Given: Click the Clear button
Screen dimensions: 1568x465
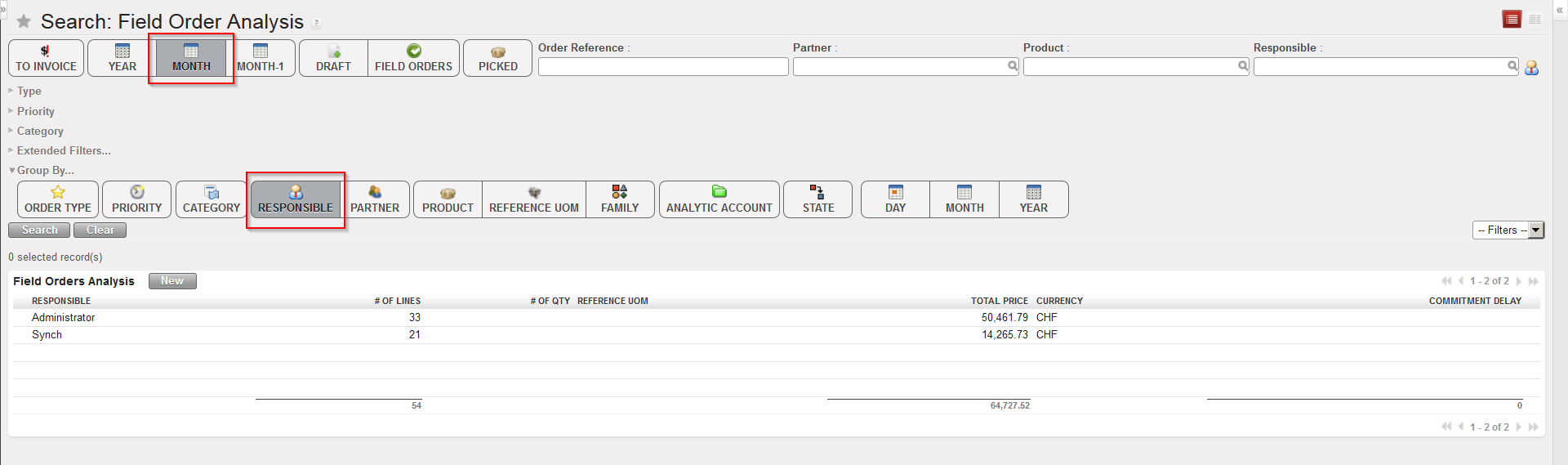Looking at the screenshot, I should tap(100, 230).
